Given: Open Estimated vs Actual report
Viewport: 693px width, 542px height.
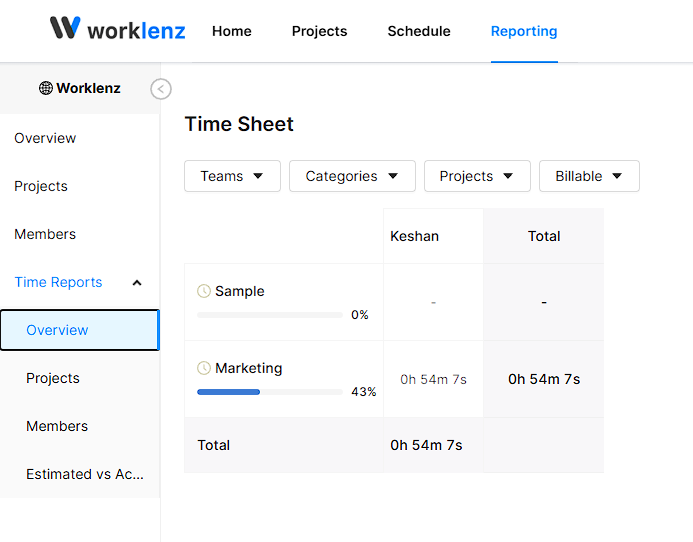Looking at the screenshot, I should click(x=85, y=474).
